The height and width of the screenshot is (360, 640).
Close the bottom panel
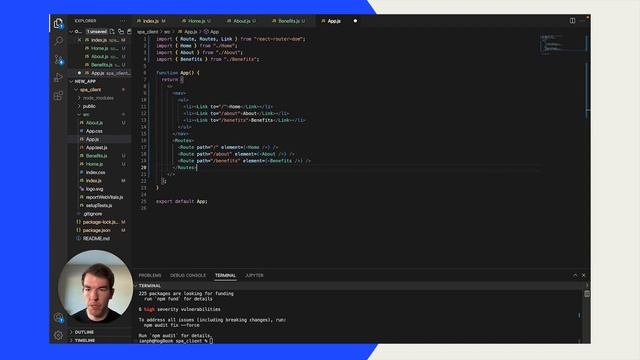[x=583, y=276]
